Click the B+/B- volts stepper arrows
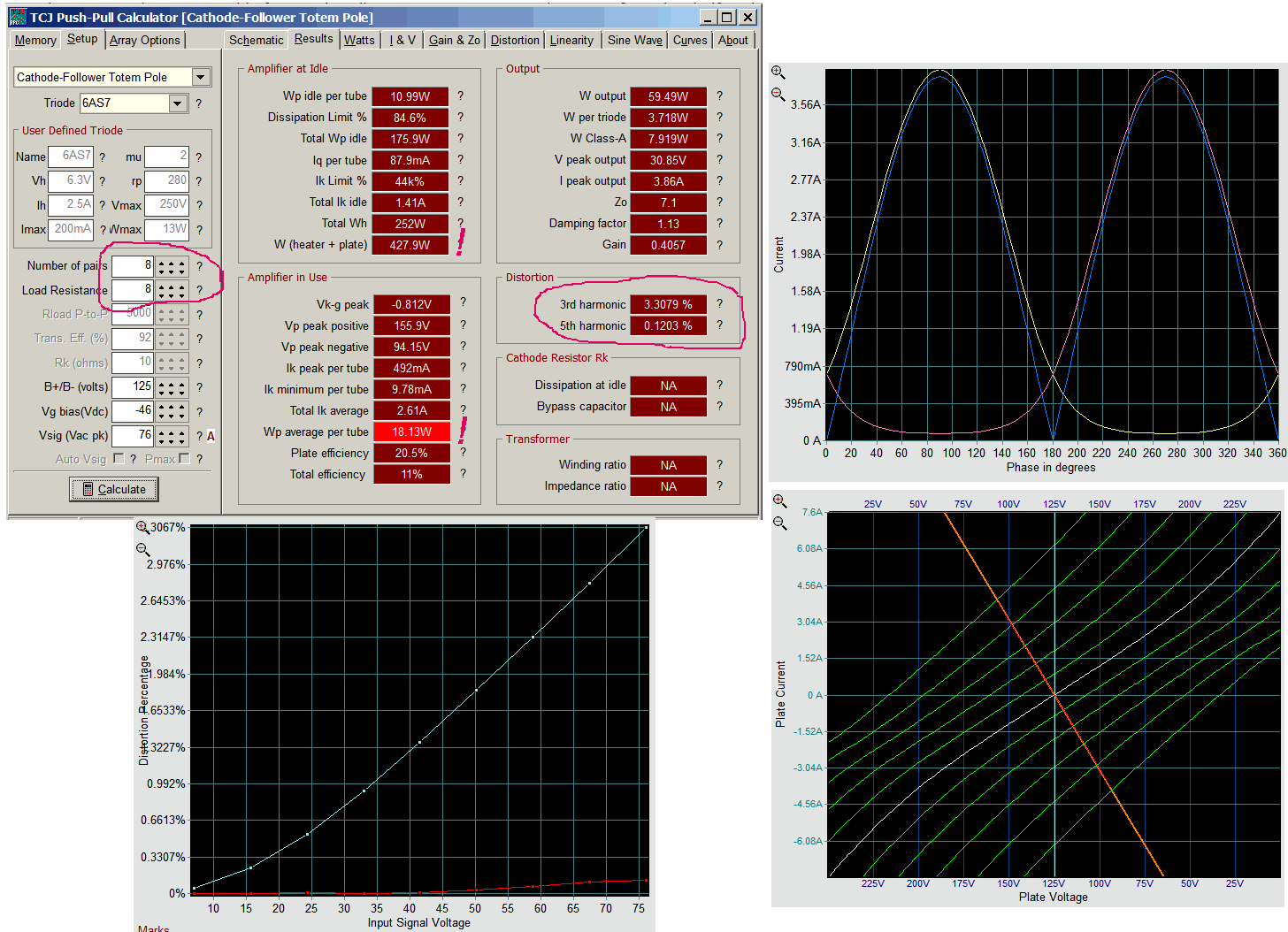This screenshot has width=1288, height=932. (172, 387)
